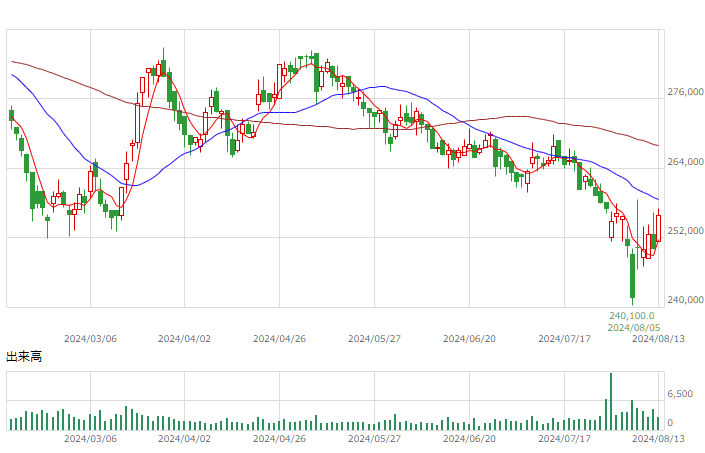Click the tallest volume bar spike

point(611,401)
